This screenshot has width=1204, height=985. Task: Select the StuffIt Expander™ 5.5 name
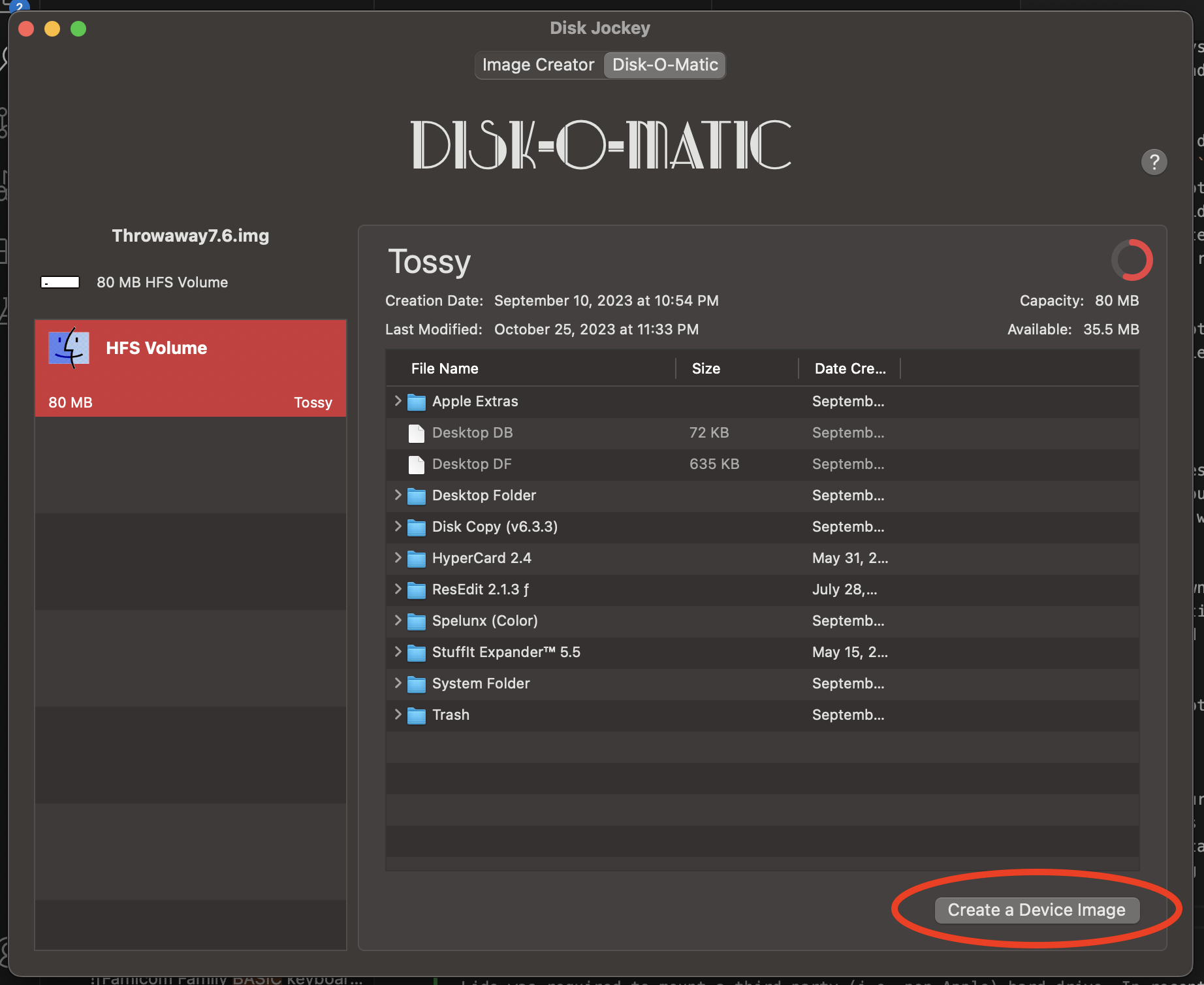[506, 652]
